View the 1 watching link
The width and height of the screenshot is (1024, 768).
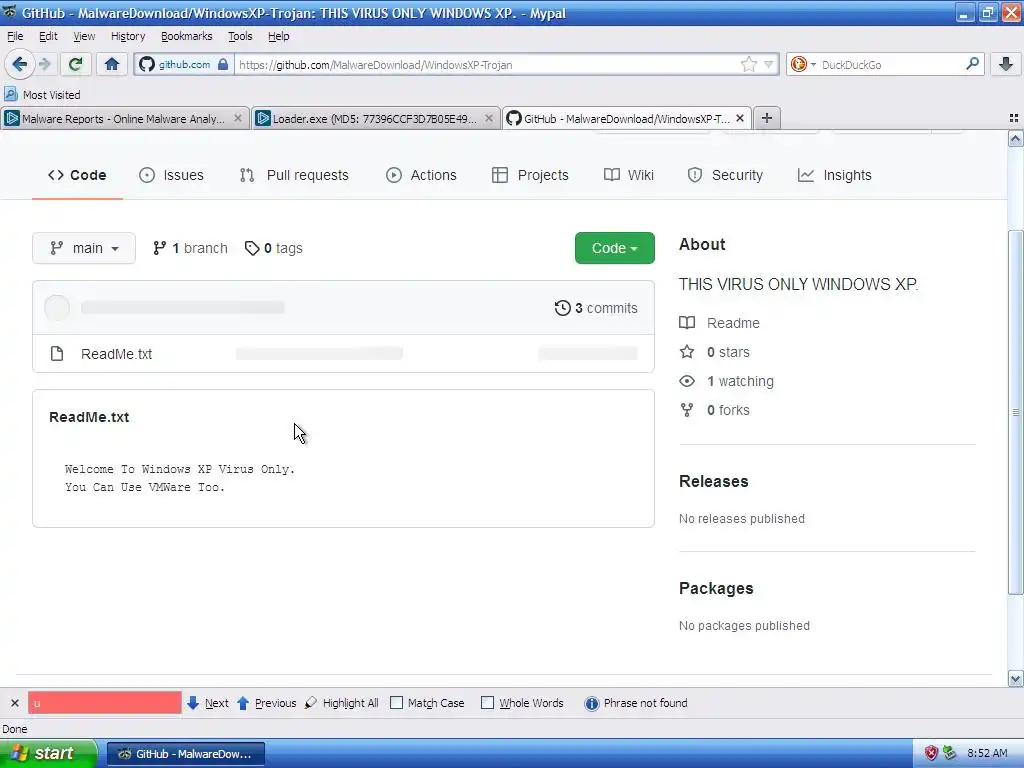pos(740,381)
